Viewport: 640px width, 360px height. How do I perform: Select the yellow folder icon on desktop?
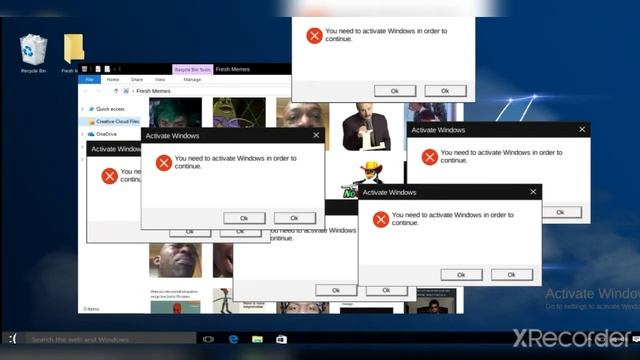coord(73,49)
